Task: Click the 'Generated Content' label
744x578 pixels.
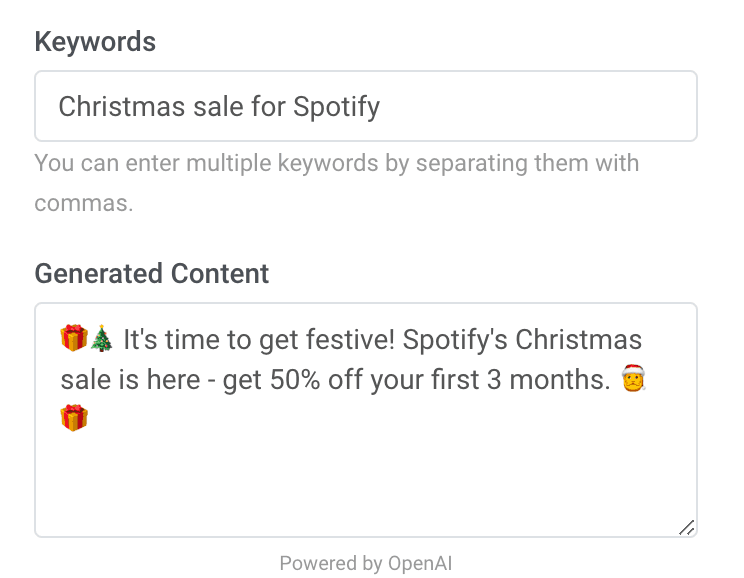Action: click(x=152, y=273)
